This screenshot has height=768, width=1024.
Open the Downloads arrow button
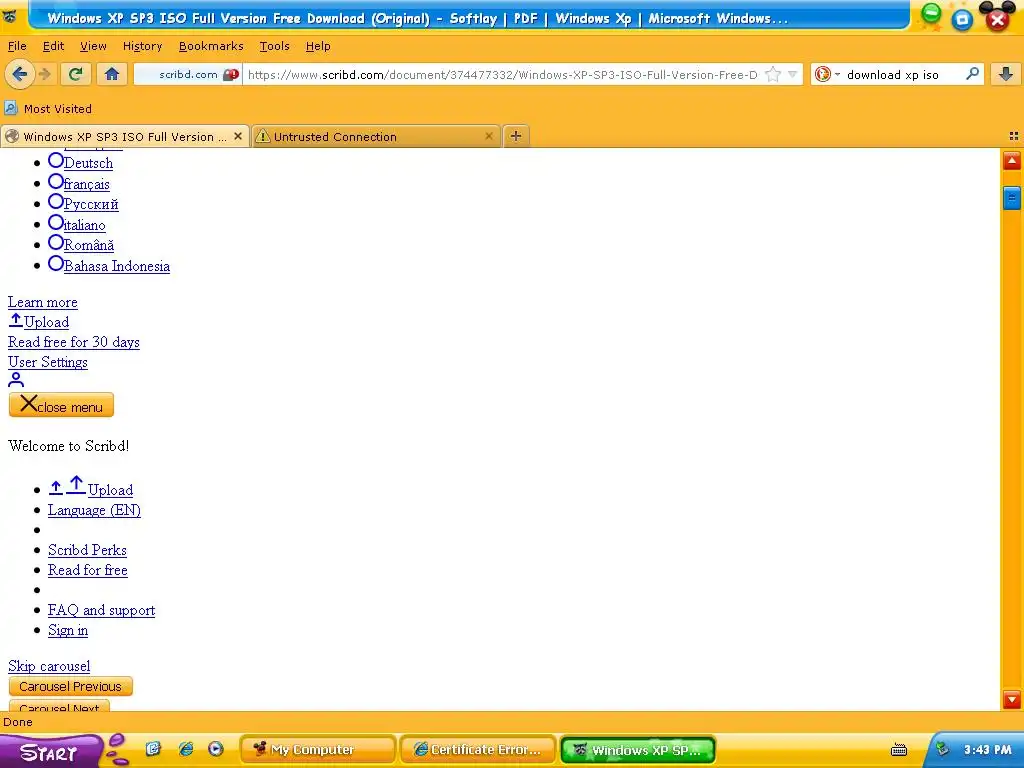coord(1006,74)
